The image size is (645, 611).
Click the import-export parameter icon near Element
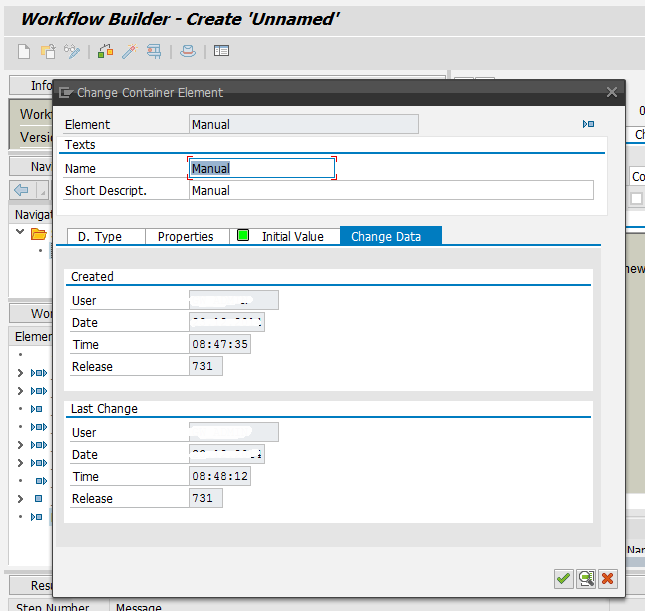tap(588, 124)
